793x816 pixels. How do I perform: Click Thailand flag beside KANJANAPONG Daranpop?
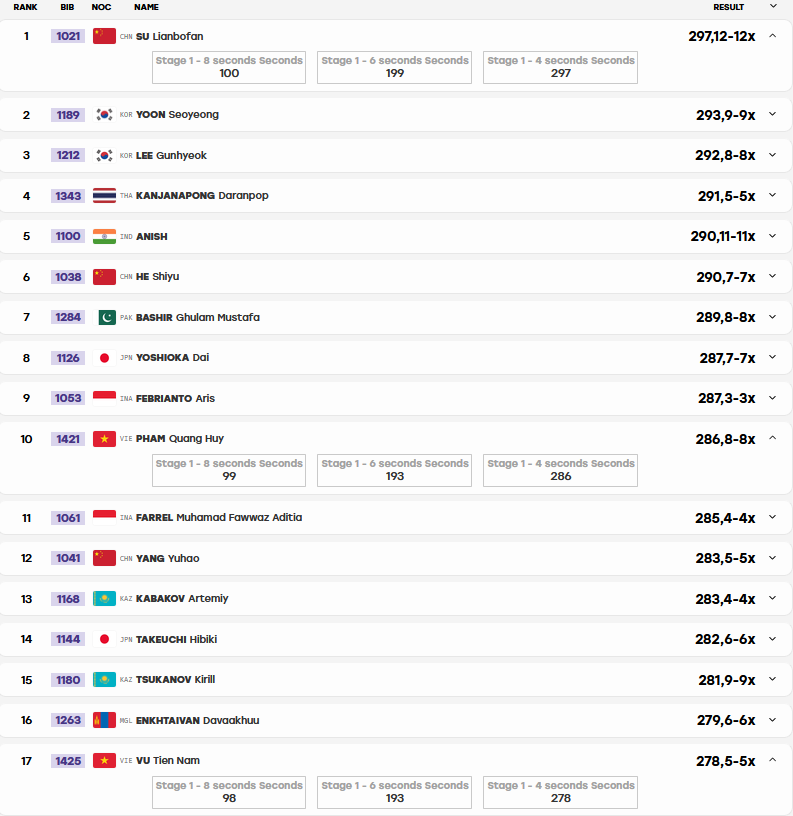(x=104, y=196)
